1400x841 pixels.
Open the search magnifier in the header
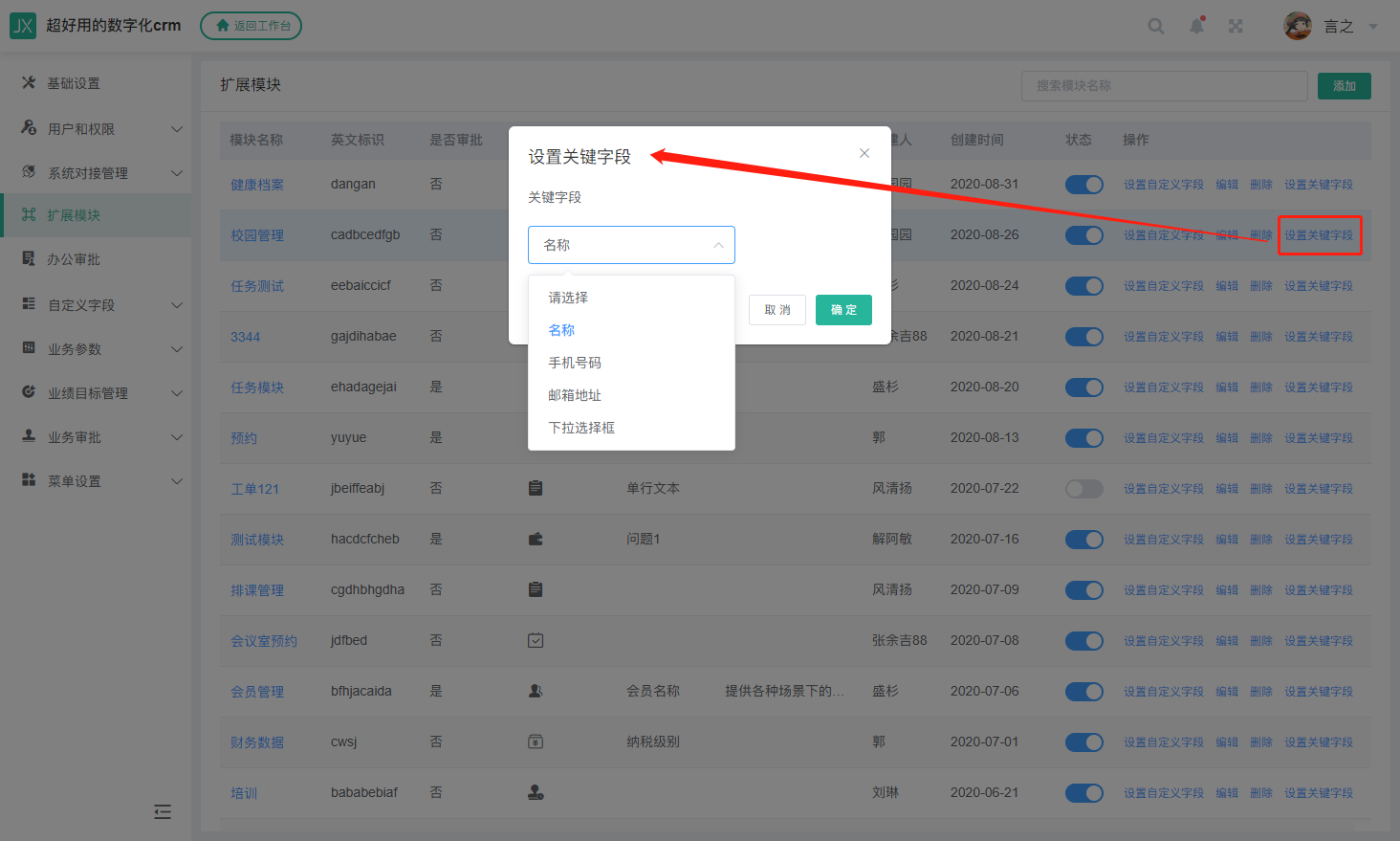coord(1156,26)
